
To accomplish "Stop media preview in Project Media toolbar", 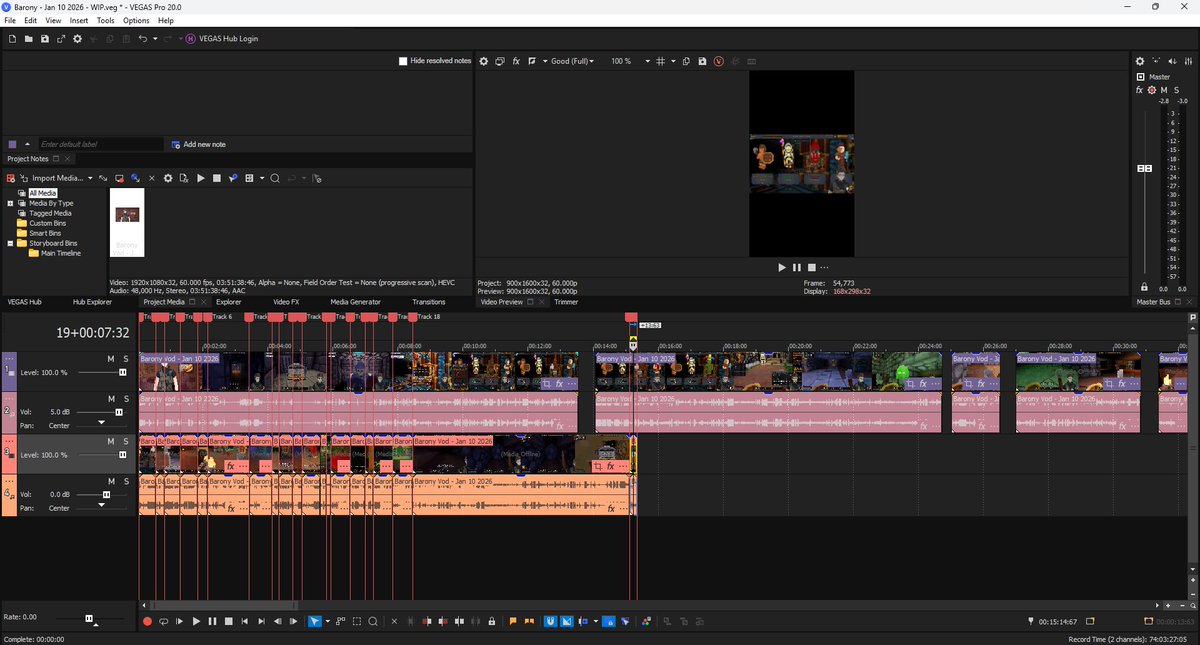I will click(x=217, y=178).
